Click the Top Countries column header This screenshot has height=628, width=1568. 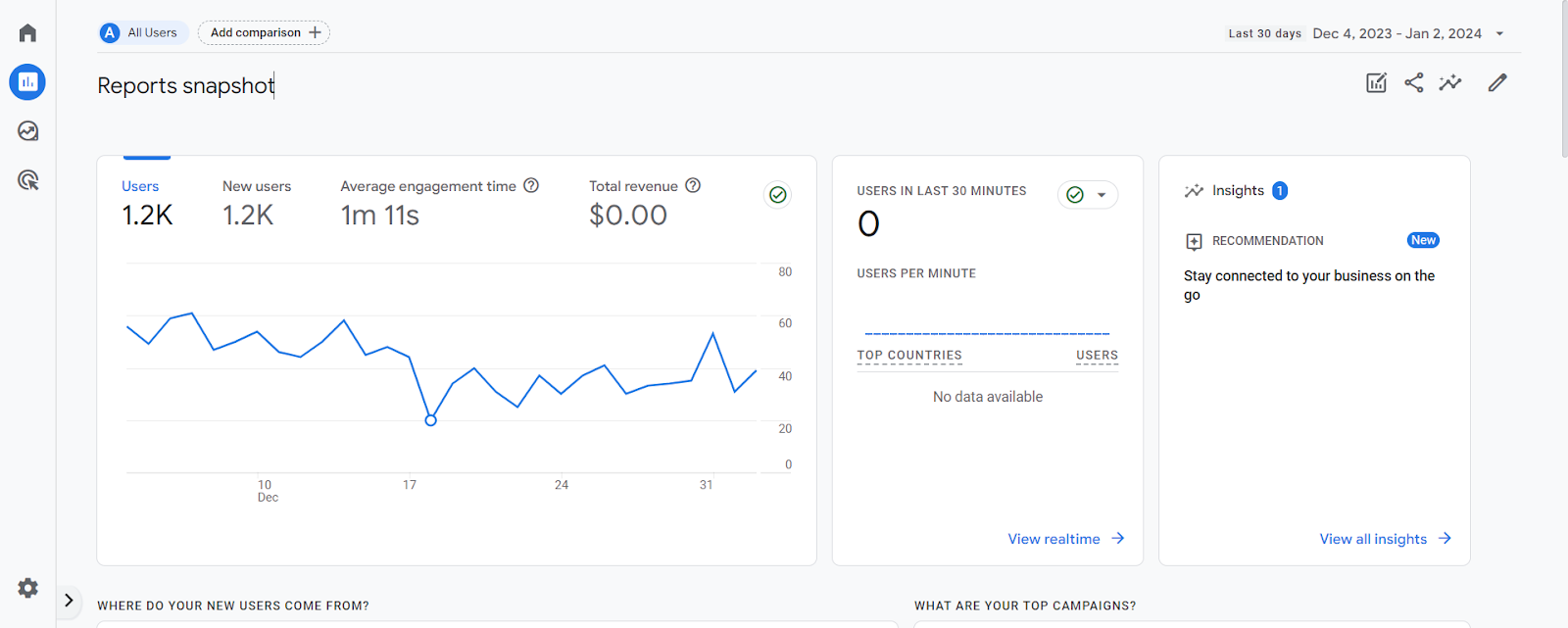pos(909,356)
